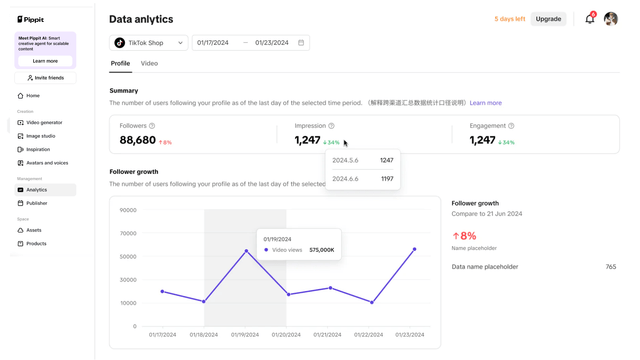
Task: Click the Inspiration icon
Action: (20, 149)
